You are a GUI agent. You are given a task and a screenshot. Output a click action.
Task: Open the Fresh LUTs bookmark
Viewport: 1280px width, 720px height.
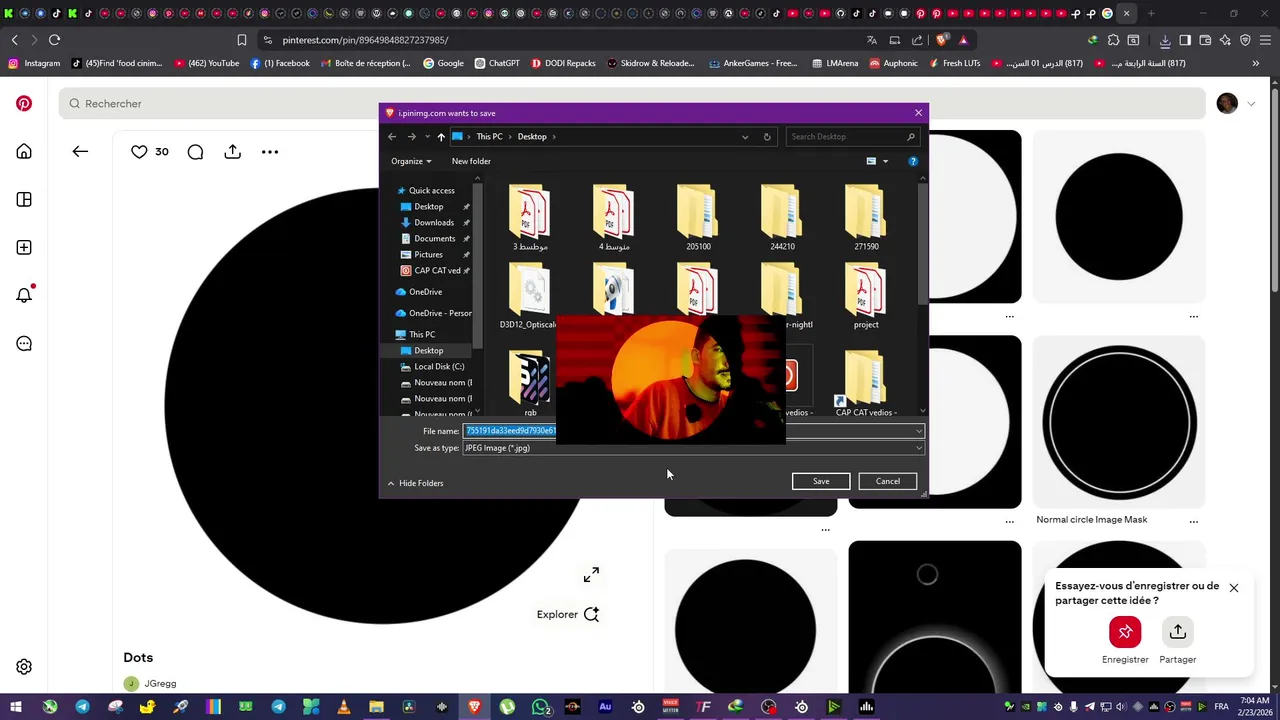tap(953, 63)
